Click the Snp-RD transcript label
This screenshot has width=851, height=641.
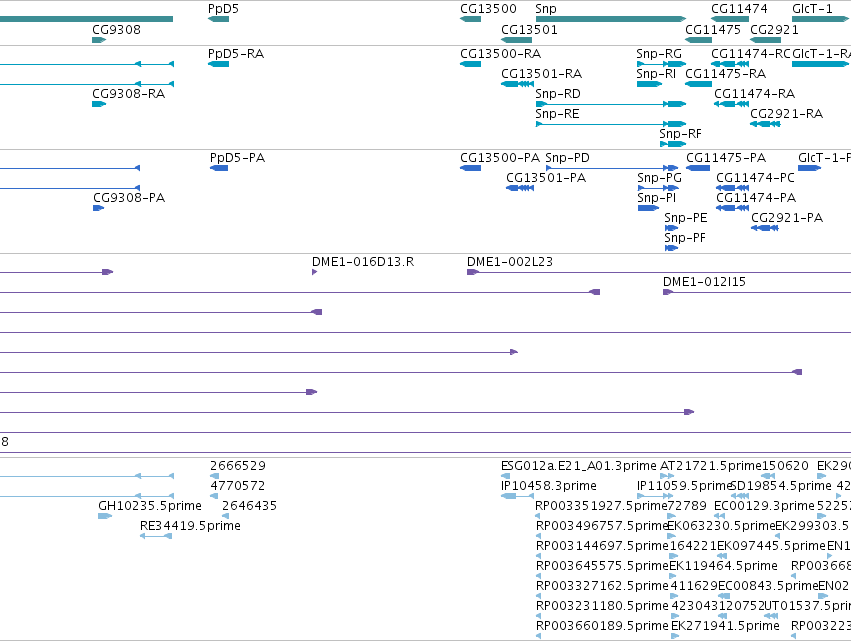558,93
